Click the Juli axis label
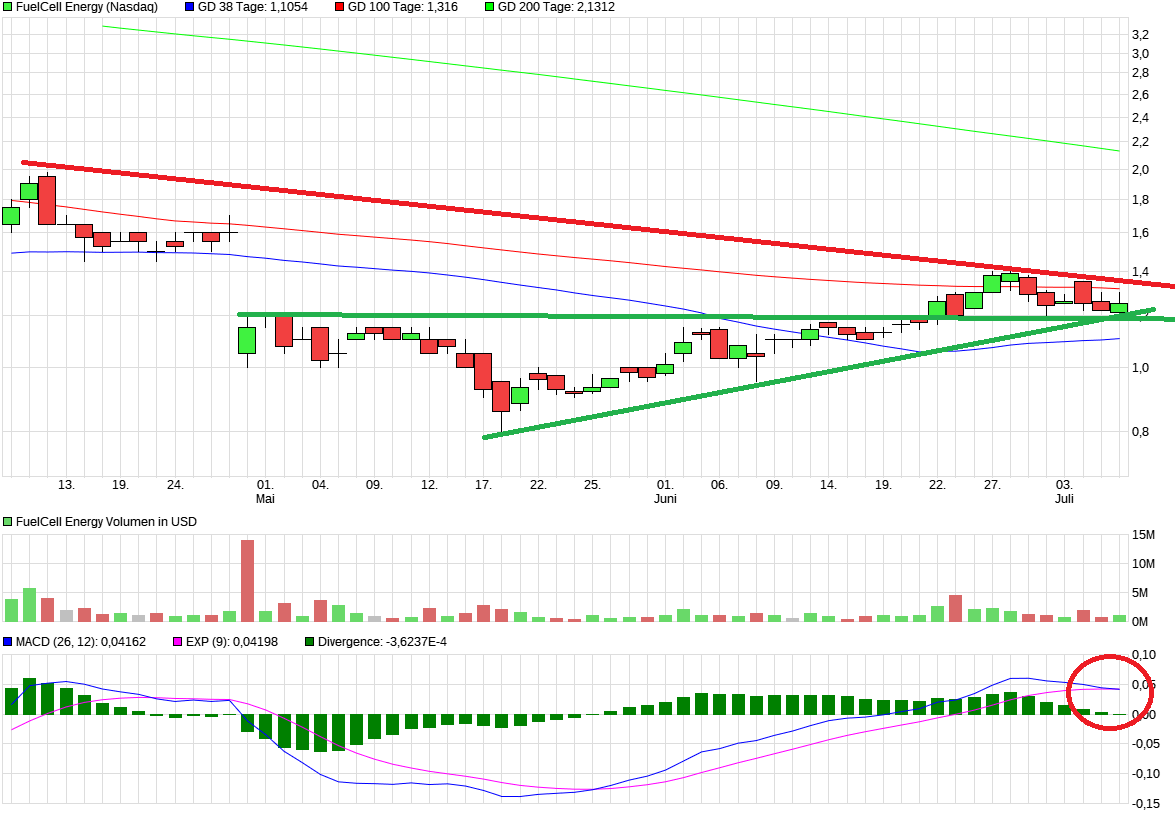This screenshot has height=815, width=1175. [x=1066, y=496]
